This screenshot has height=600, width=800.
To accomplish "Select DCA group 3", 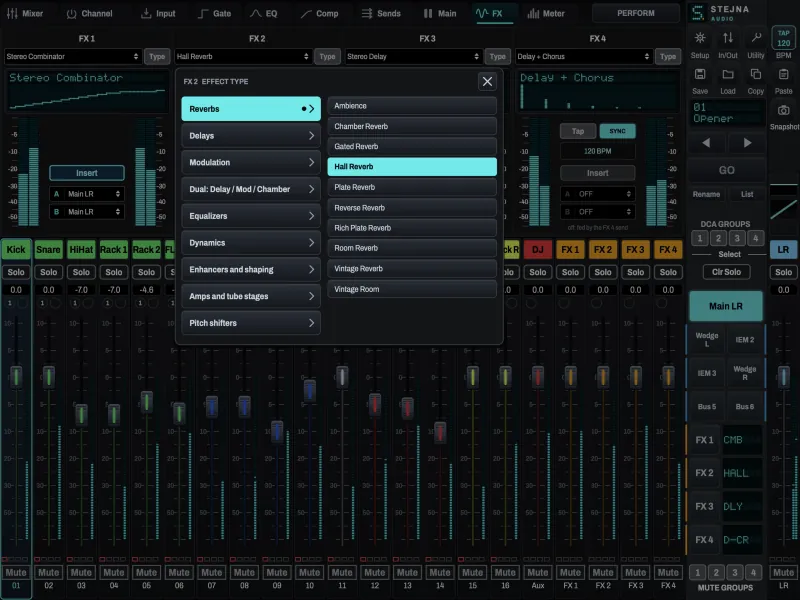I will click(737, 238).
